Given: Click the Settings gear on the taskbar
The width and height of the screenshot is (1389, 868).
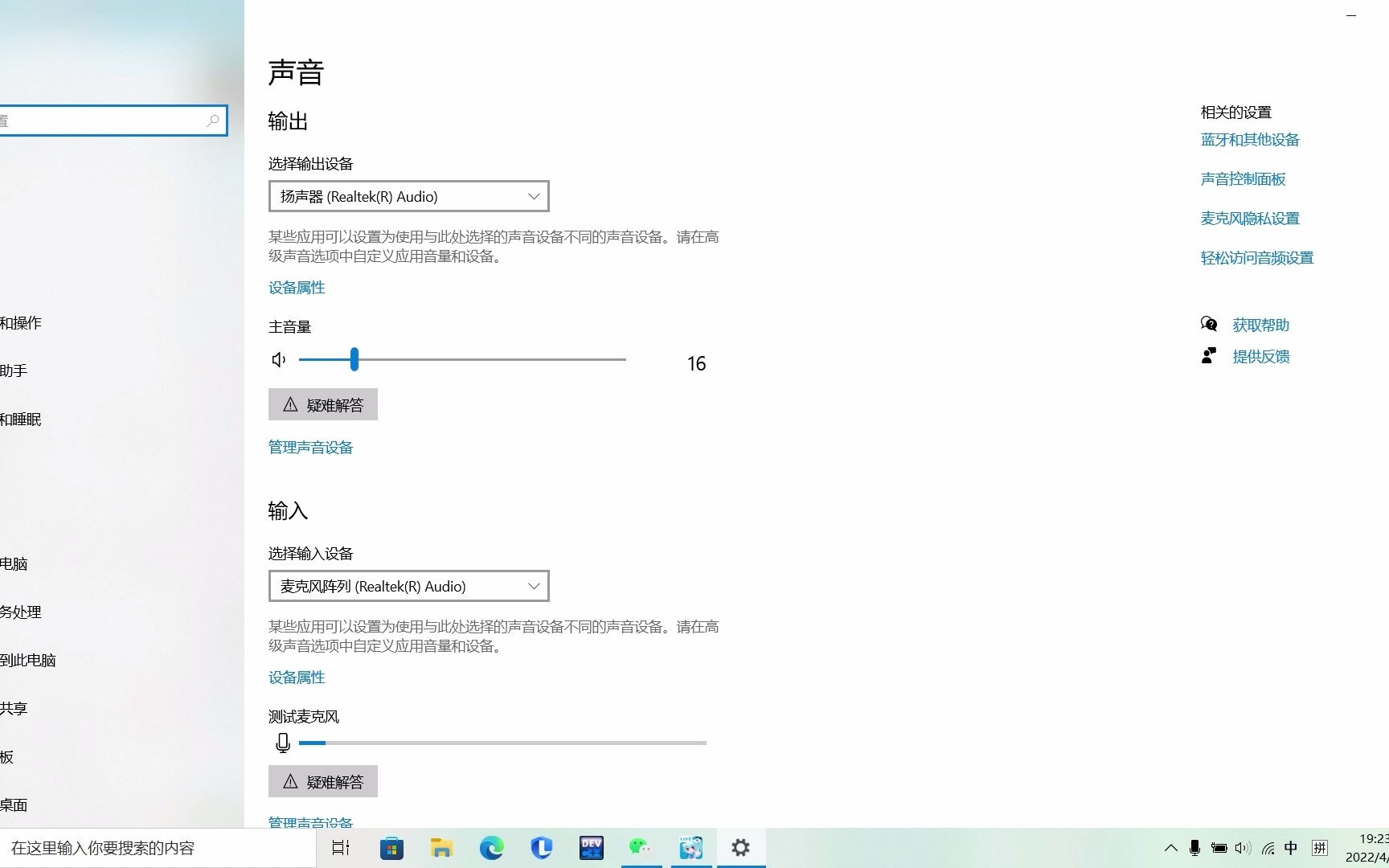Looking at the screenshot, I should 740,848.
